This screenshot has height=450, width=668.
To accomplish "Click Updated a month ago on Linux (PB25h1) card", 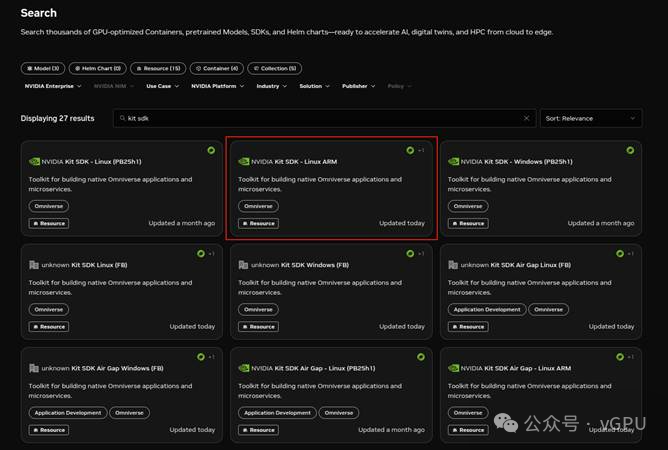I will pyautogui.click(x=181, y=223).
